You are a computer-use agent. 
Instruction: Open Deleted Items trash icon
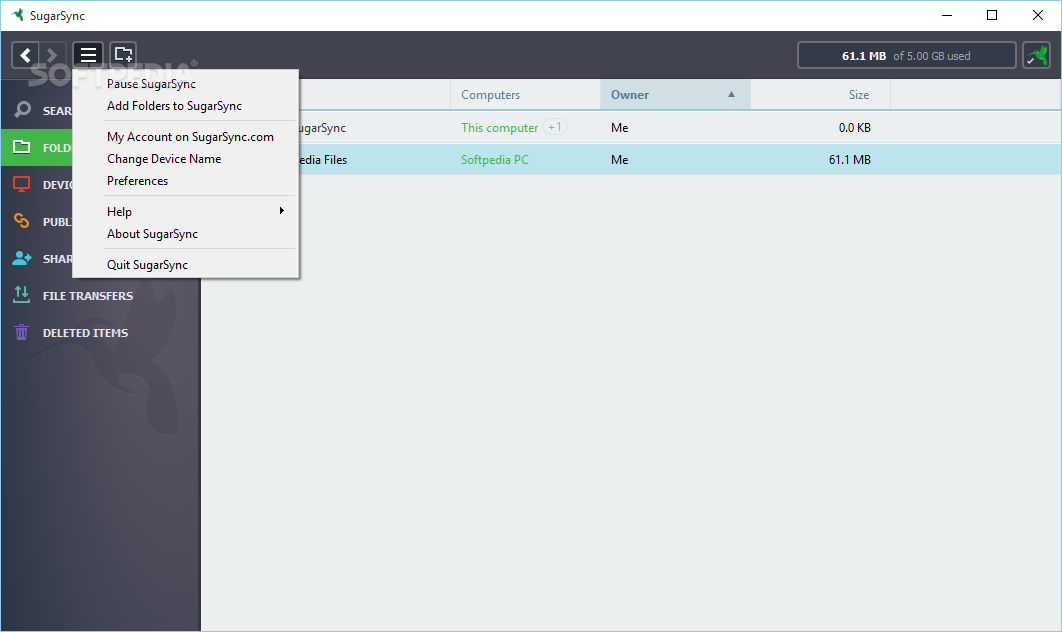coord(22,332)
